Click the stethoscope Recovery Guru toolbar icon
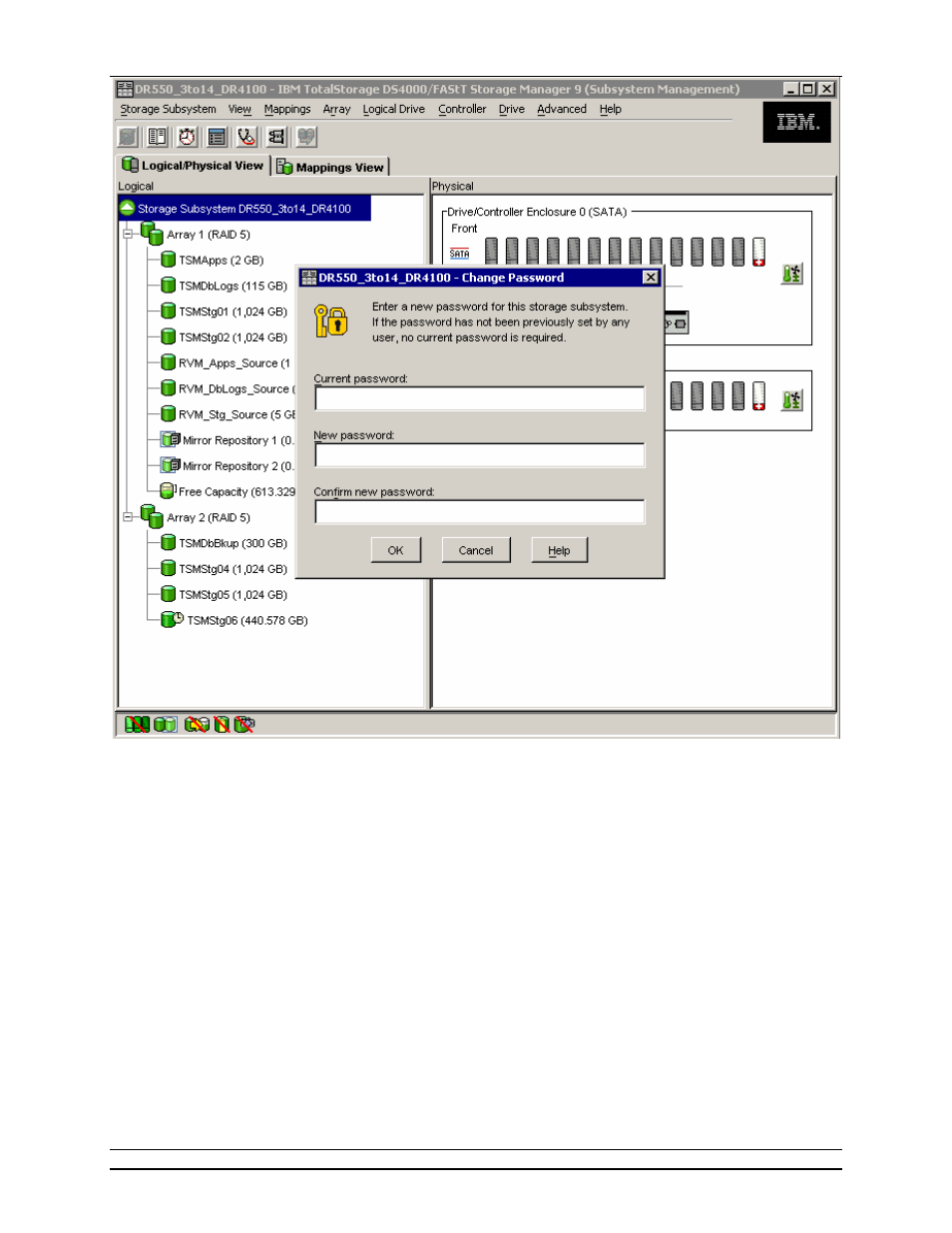952x1233 pixels. click(246, 137)
